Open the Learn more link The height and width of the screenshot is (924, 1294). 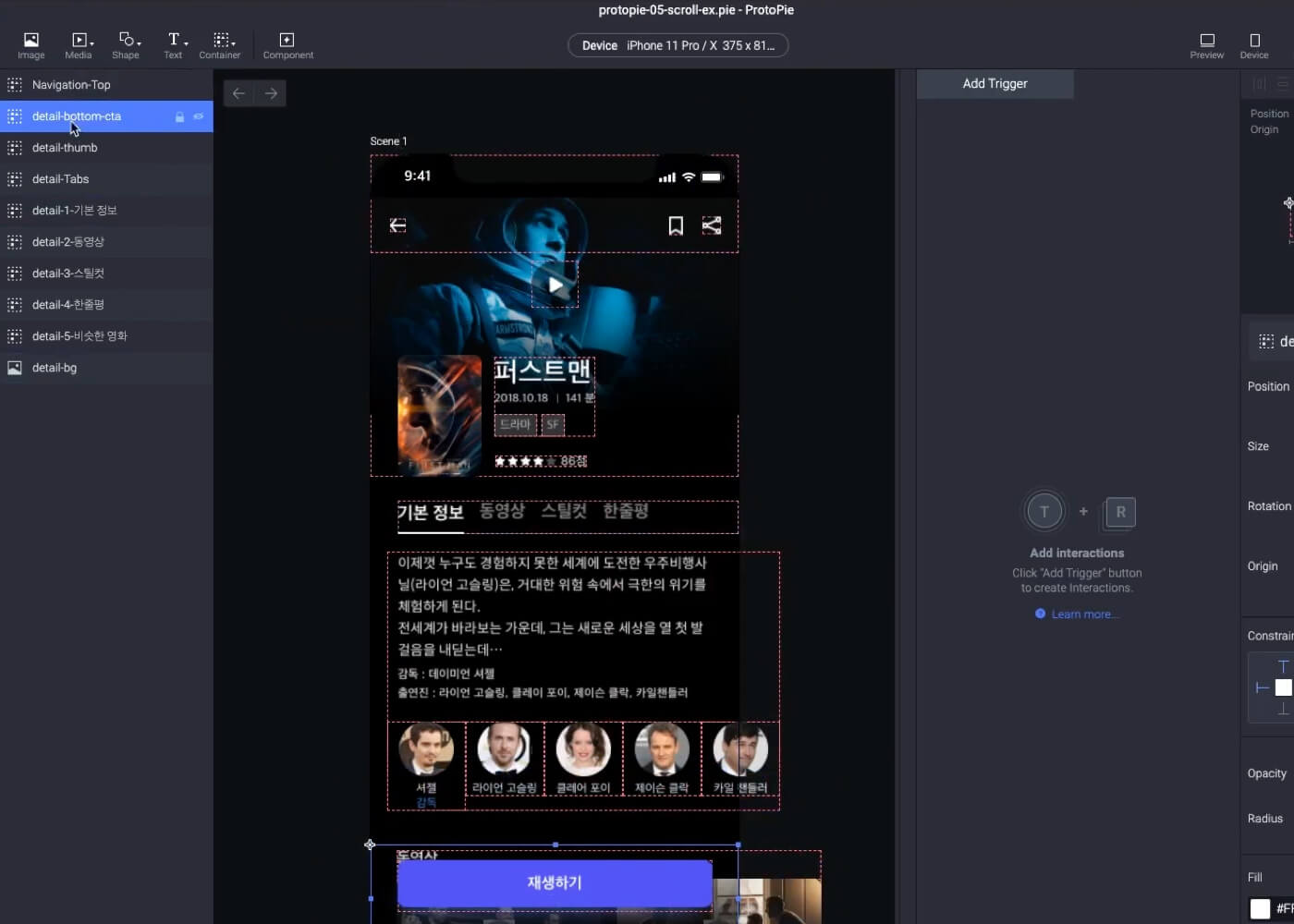click(x=1083, y=614)
